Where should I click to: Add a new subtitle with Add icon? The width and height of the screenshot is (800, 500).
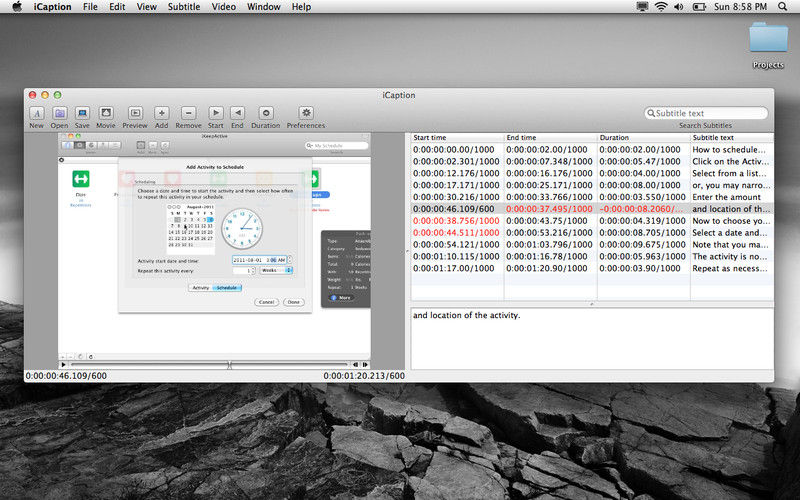click(x=162, y=113)
